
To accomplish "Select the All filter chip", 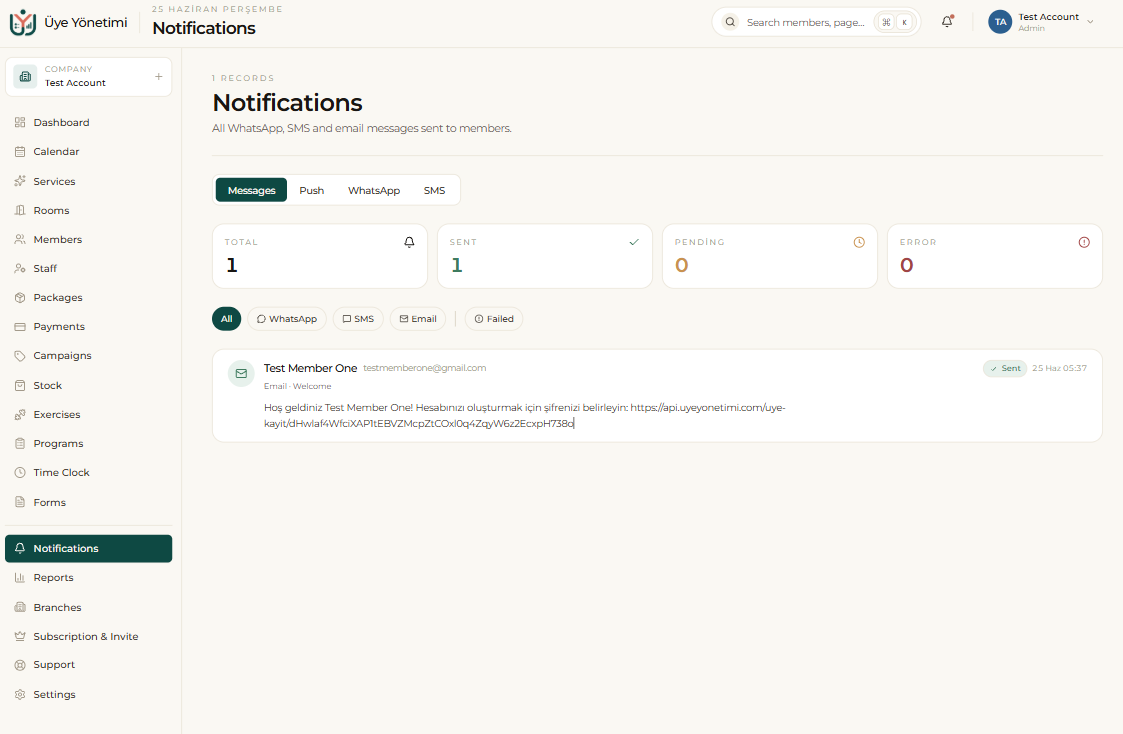I will click(x=226, y=319).
